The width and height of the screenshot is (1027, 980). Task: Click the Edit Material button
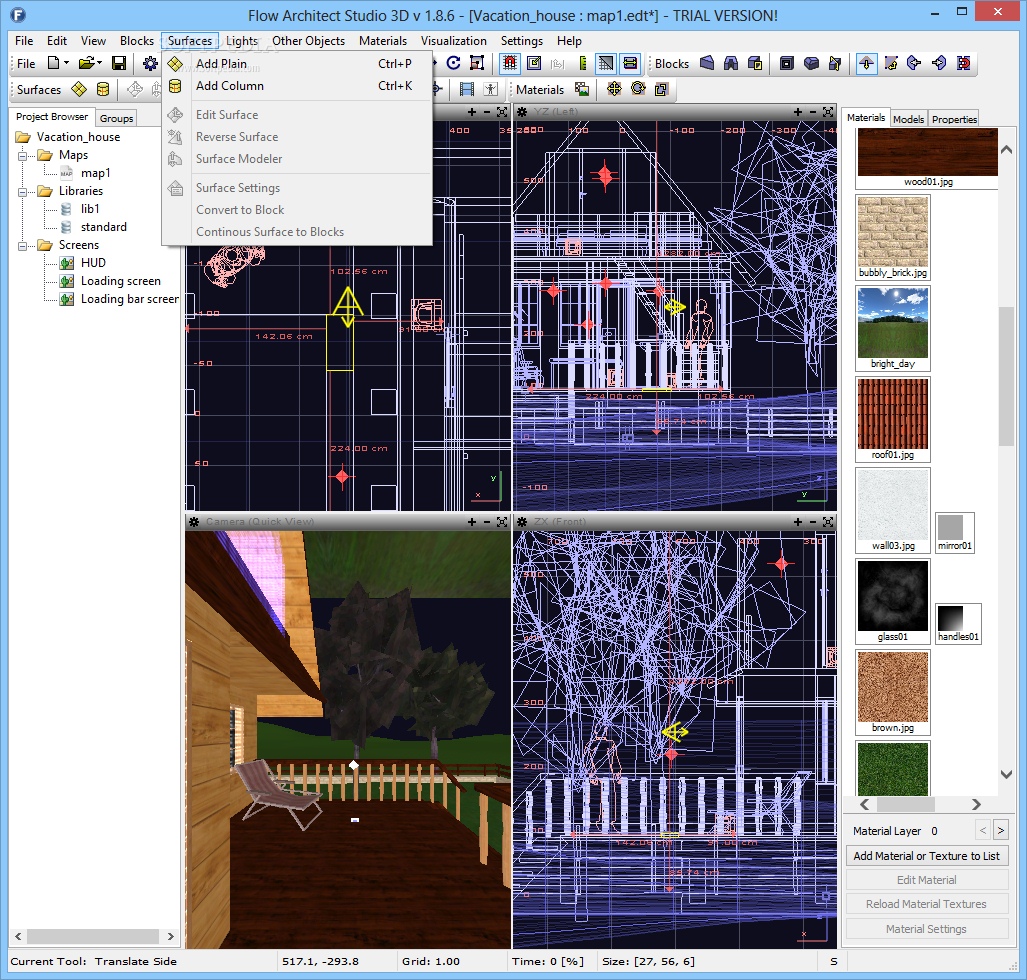[926, 880]
